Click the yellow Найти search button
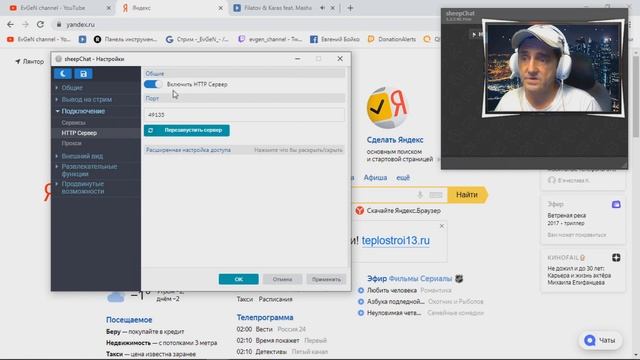The width and height of the screenshot is (640, 360). click(467, 195)
